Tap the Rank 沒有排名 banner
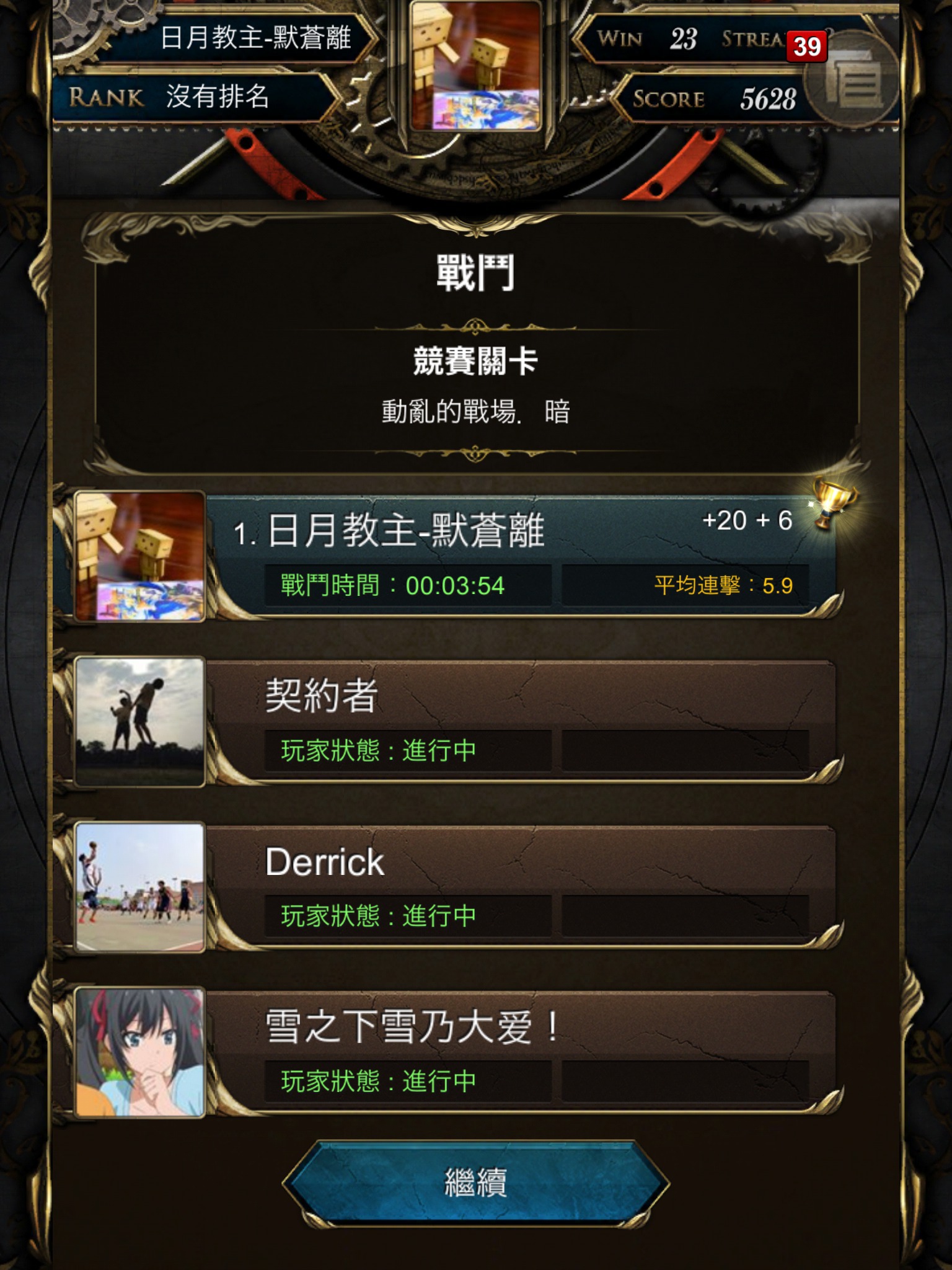Screen dimensions: 952x1270 pos(197,97)
